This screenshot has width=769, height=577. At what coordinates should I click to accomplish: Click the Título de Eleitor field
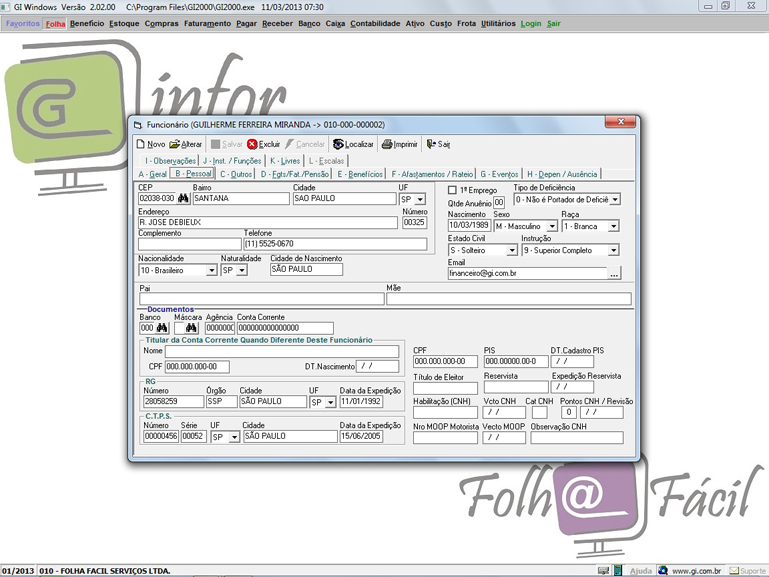(445, 388)
